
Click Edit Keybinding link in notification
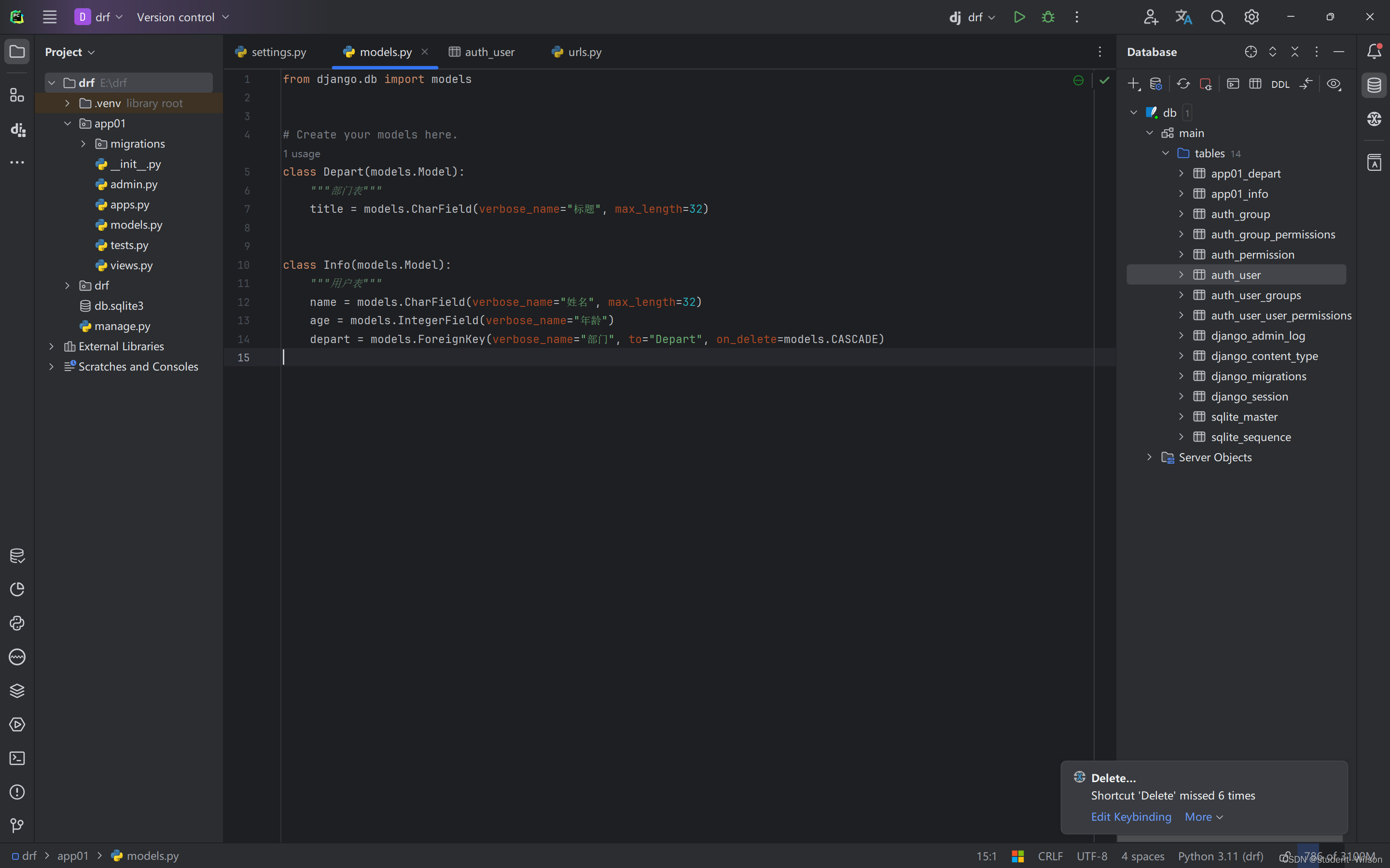point(1131,816)
